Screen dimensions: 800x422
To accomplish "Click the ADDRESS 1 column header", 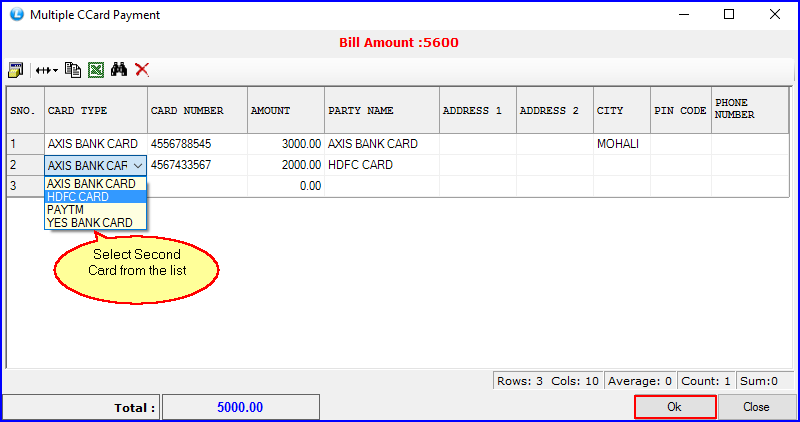I will (x=478, y=110).
